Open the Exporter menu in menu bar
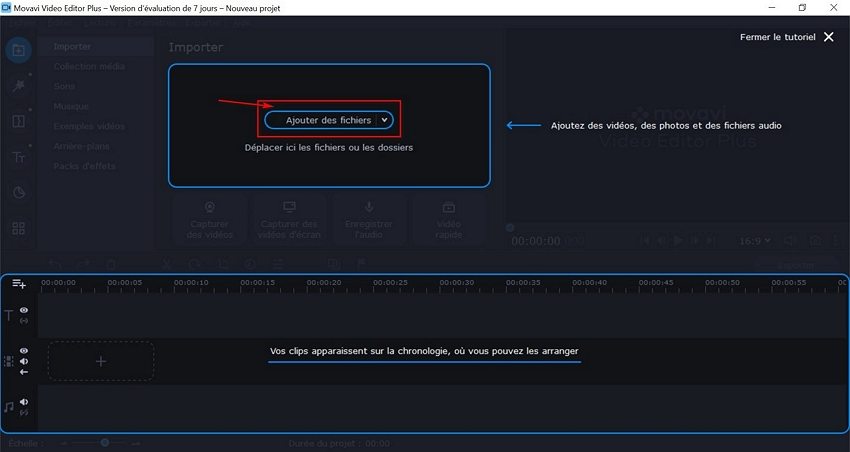Viewport: 850px width, 452px height. point(203,23)
